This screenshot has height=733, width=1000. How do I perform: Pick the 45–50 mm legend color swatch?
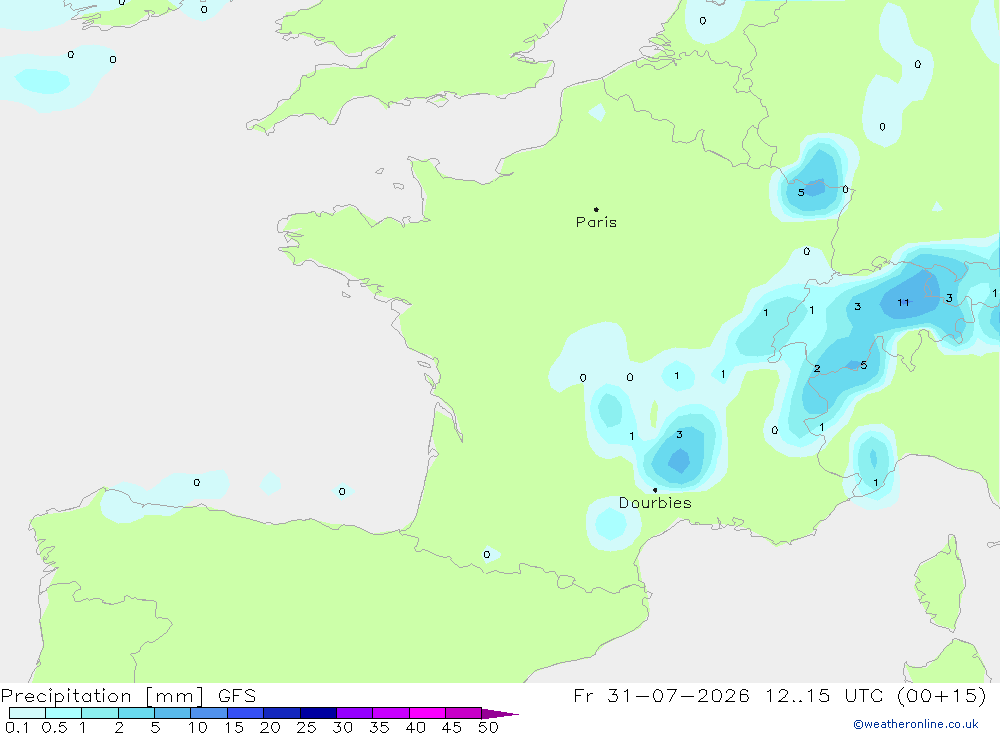point(464,713)
